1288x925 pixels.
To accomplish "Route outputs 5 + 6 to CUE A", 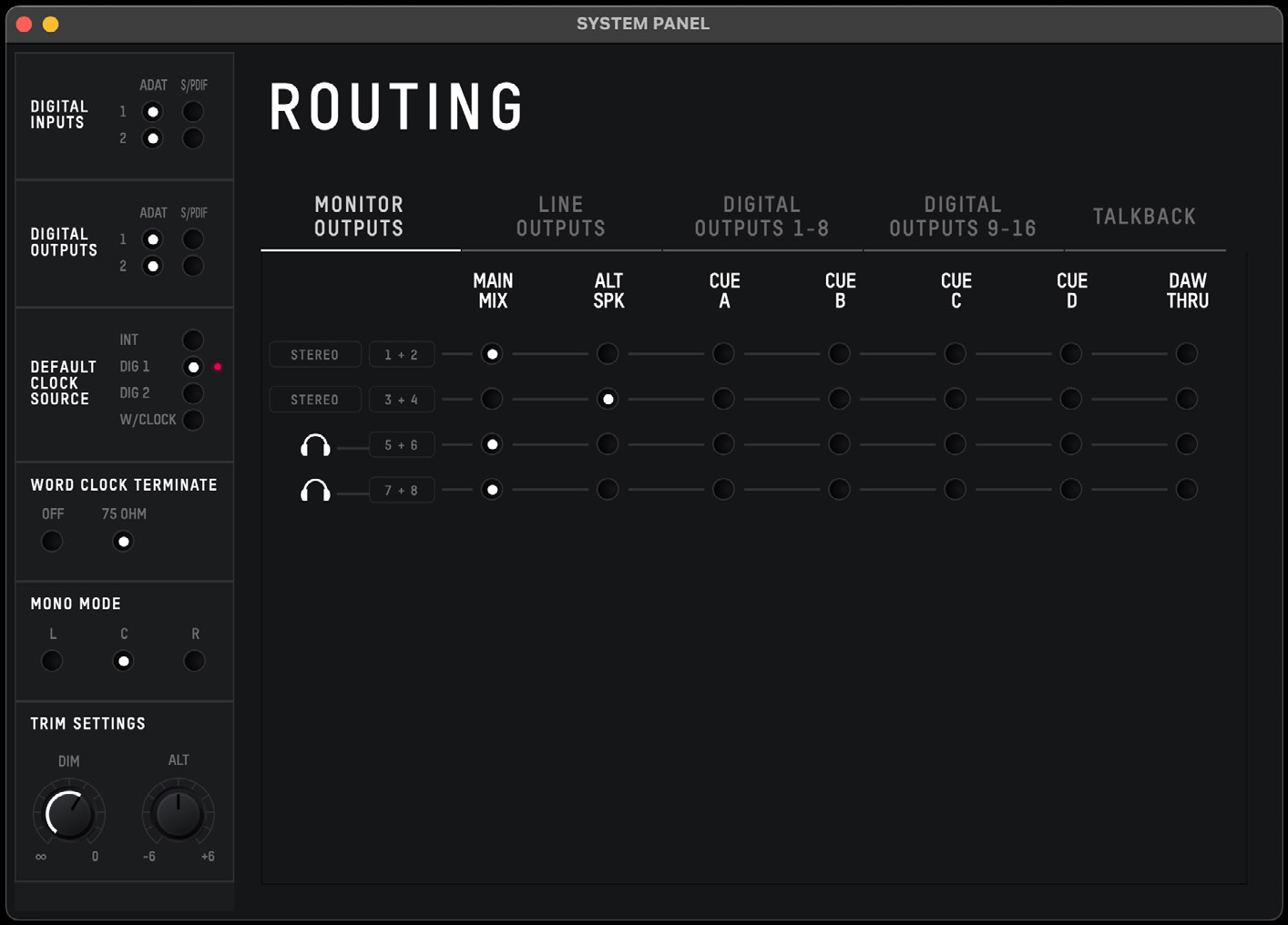I will 723,444.
